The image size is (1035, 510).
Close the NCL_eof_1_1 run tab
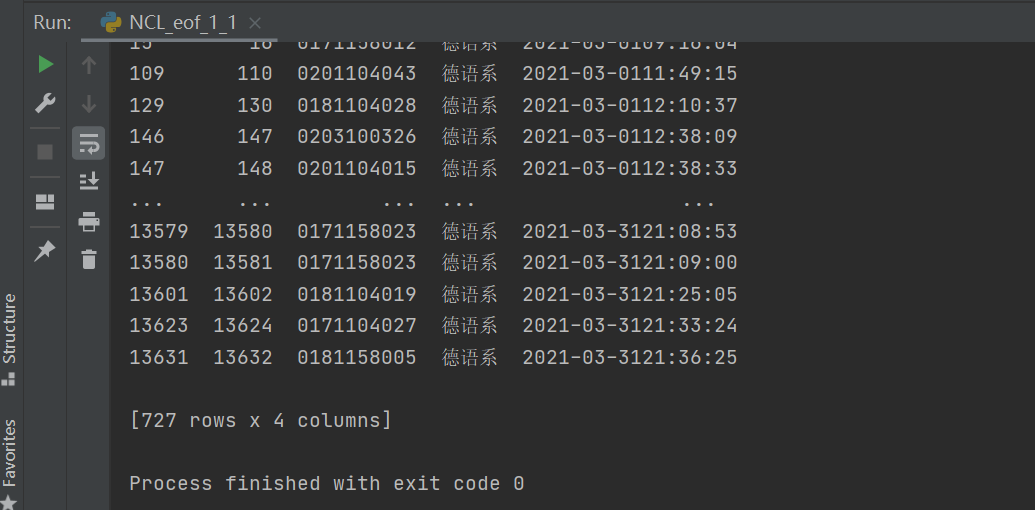(x=255, y=24)
